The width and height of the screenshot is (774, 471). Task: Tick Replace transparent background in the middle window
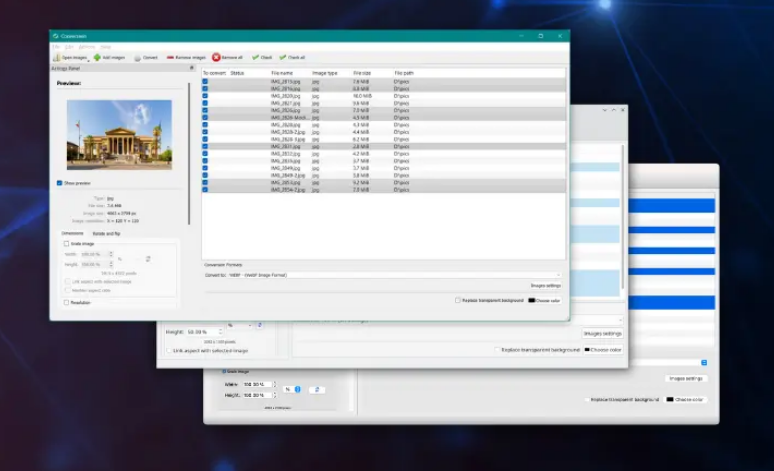[x=497, y=350]
